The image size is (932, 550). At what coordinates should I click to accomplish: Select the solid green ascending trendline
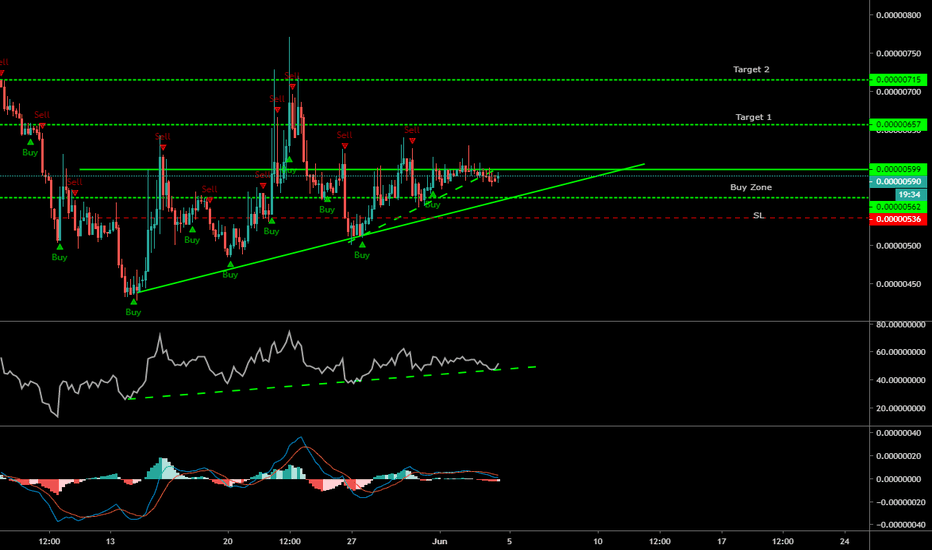click(x=392, y=228)
